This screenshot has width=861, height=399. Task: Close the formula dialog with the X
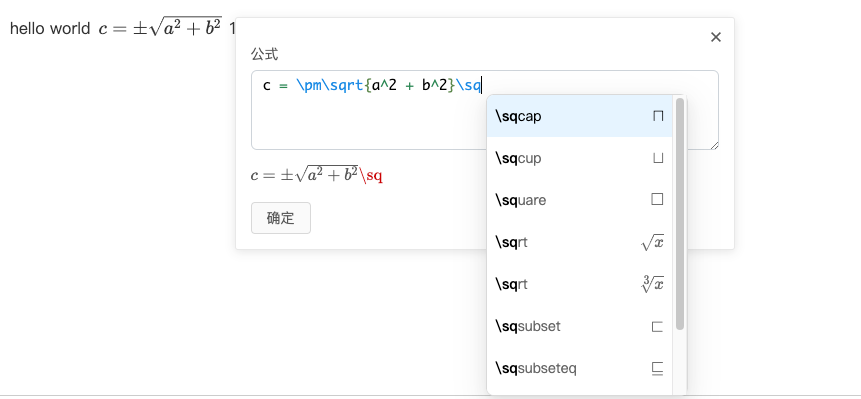(715, 37)
